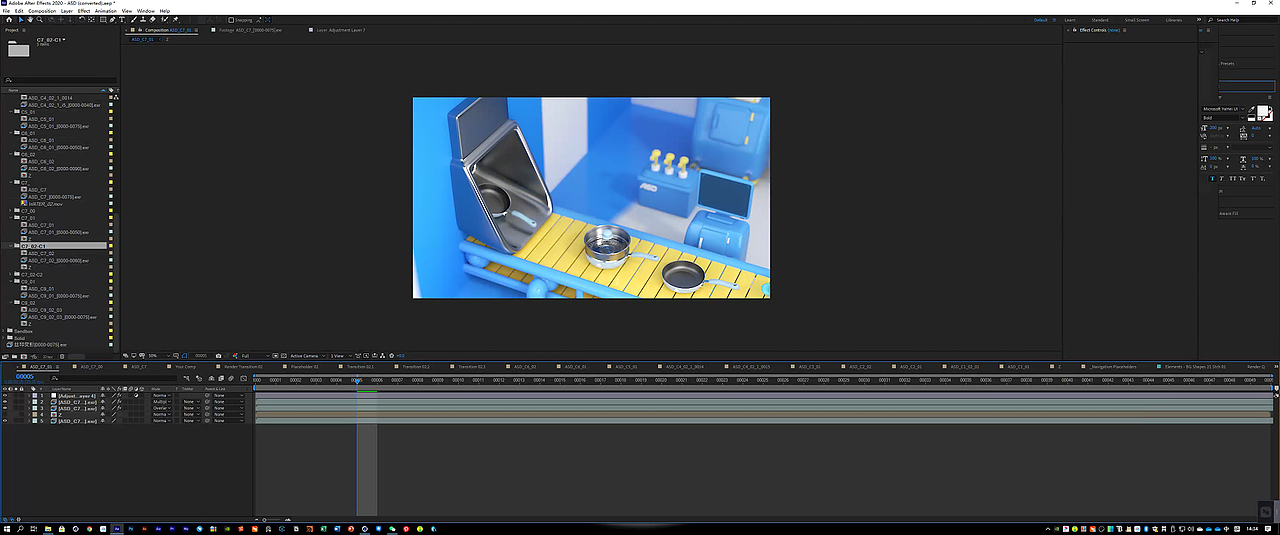Select the Zoom magnifier tool
Image resolution: width=1280 pixels, height=535 pixels.
(x=40, y=19)
